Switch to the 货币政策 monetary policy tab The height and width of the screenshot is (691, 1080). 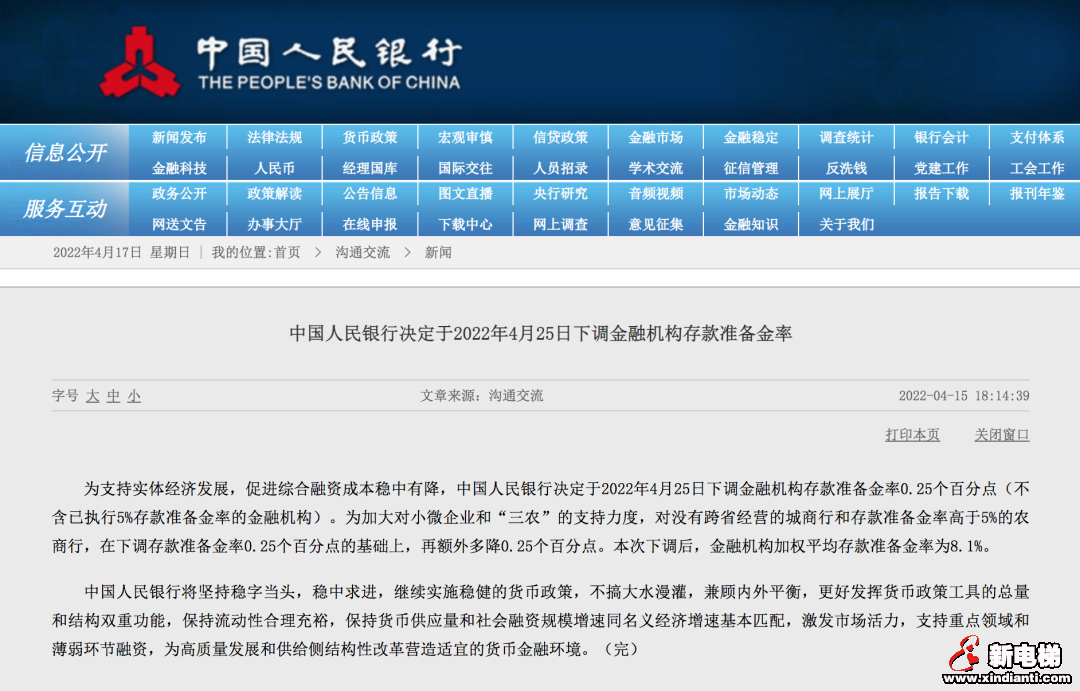(x=369, y=137)
